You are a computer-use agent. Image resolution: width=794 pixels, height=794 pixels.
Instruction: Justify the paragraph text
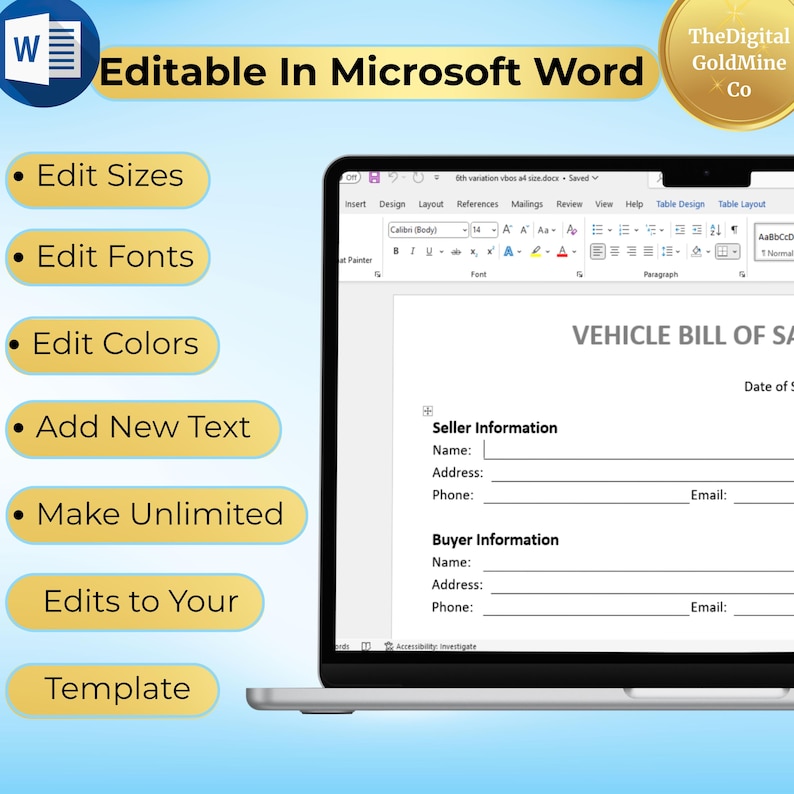pos(648,251)
